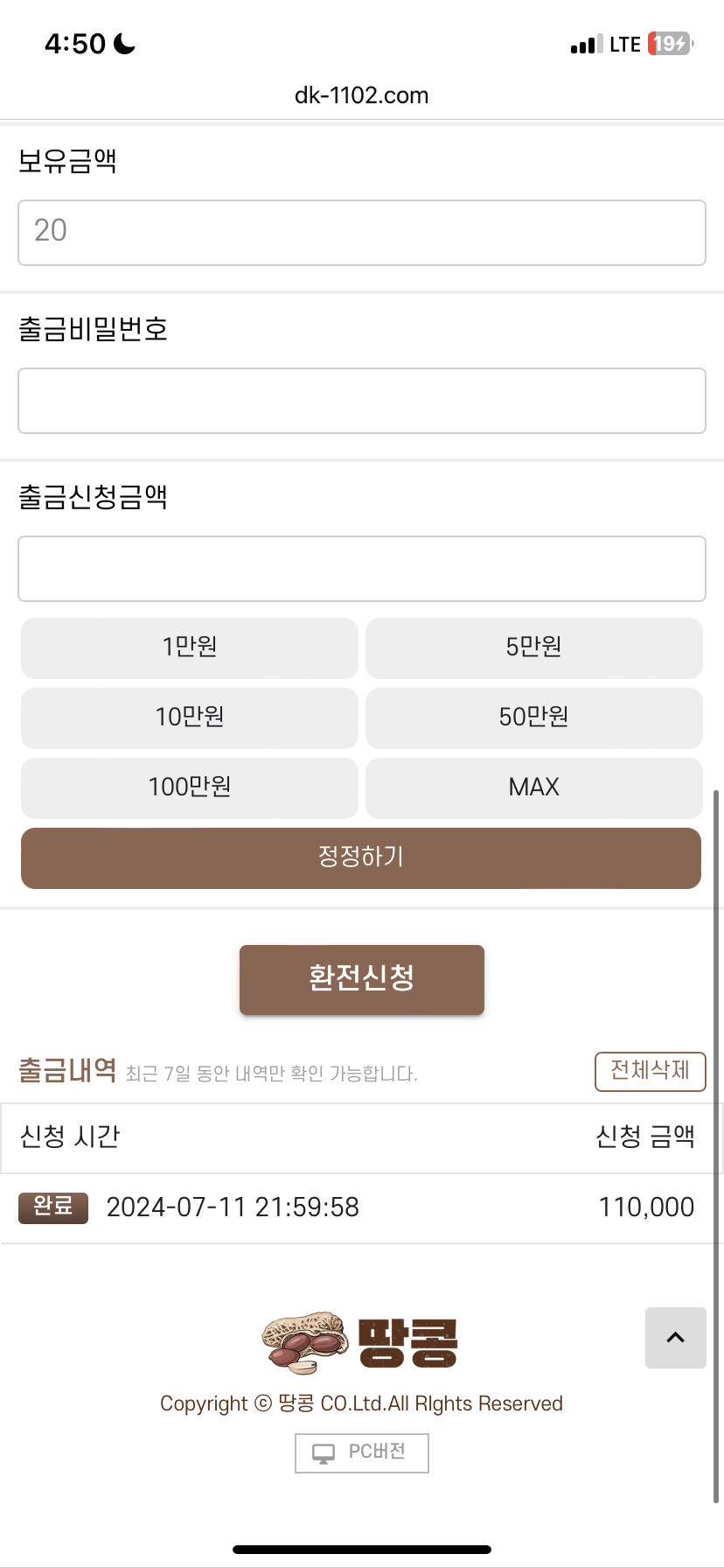Focus the 출금신청금액 amount field

[x=362, y=569]
